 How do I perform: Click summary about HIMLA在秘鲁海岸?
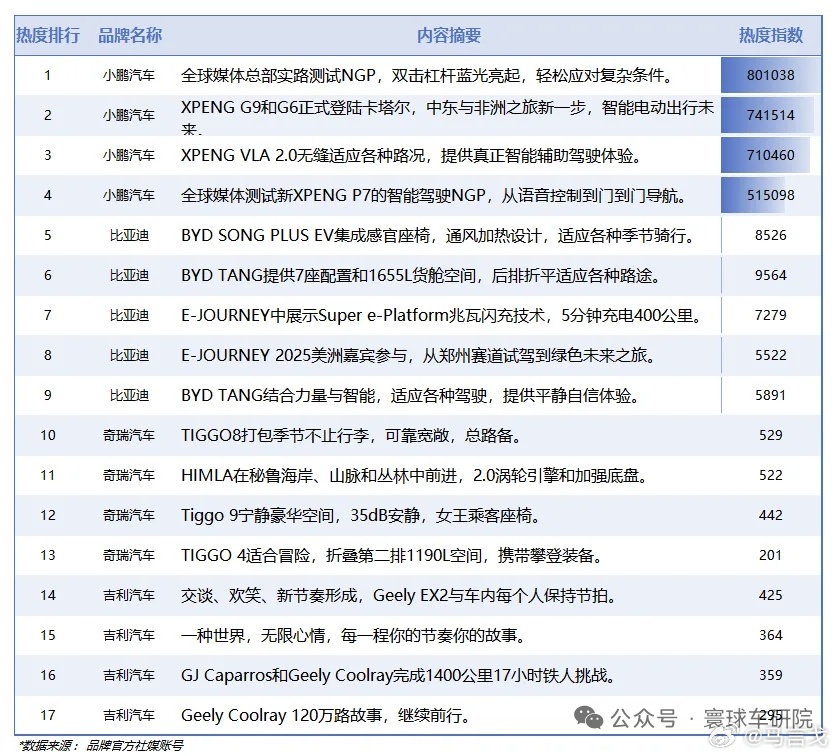414,476
